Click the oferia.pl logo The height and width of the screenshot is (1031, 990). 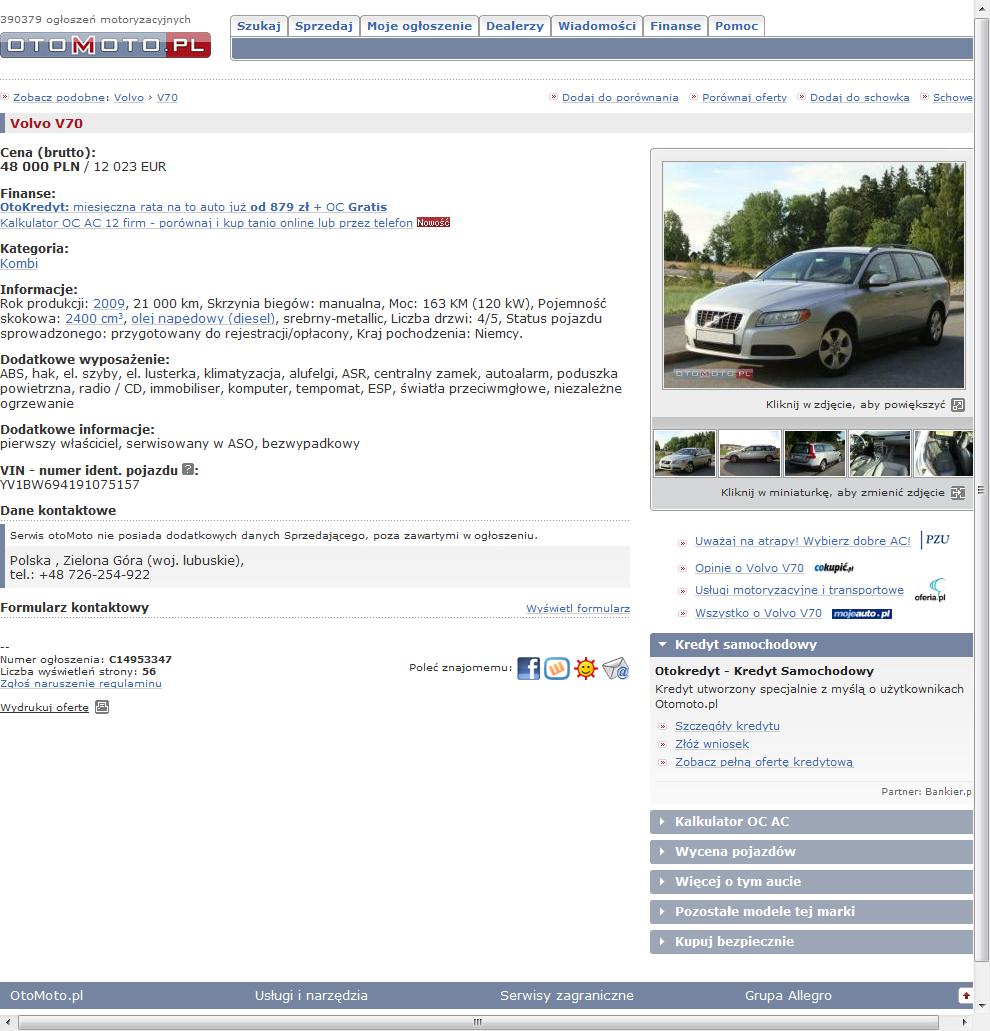pyautogui.click(x=930, y=590)
